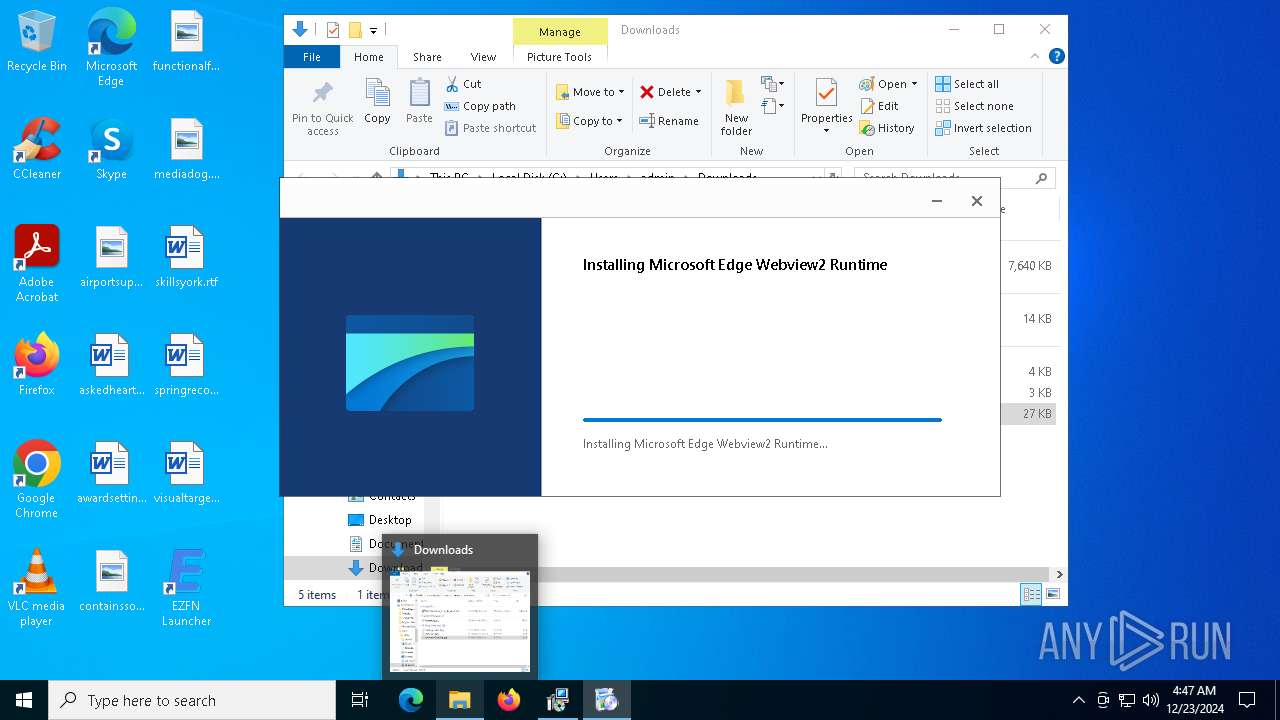1280x720 pixels.
Task: Open the New item dropdown
Action: tap(772, 84)
